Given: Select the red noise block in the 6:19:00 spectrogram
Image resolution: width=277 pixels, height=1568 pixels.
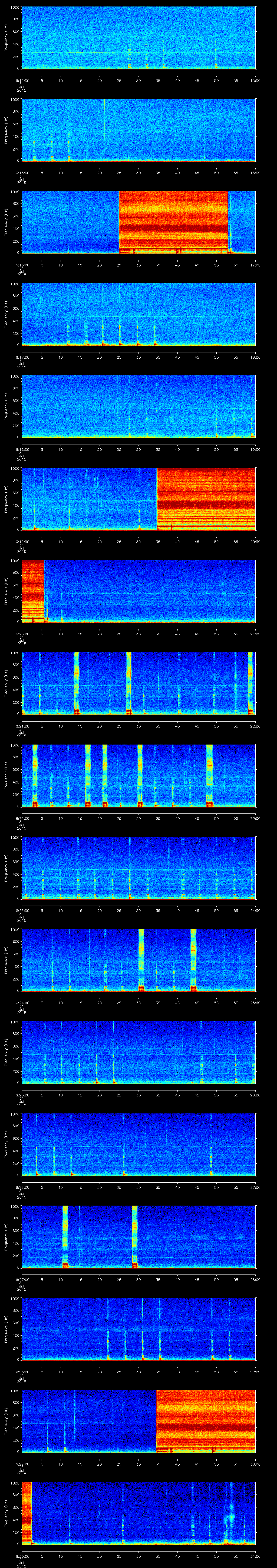Looking at the screenshot, I should [206, 498].
